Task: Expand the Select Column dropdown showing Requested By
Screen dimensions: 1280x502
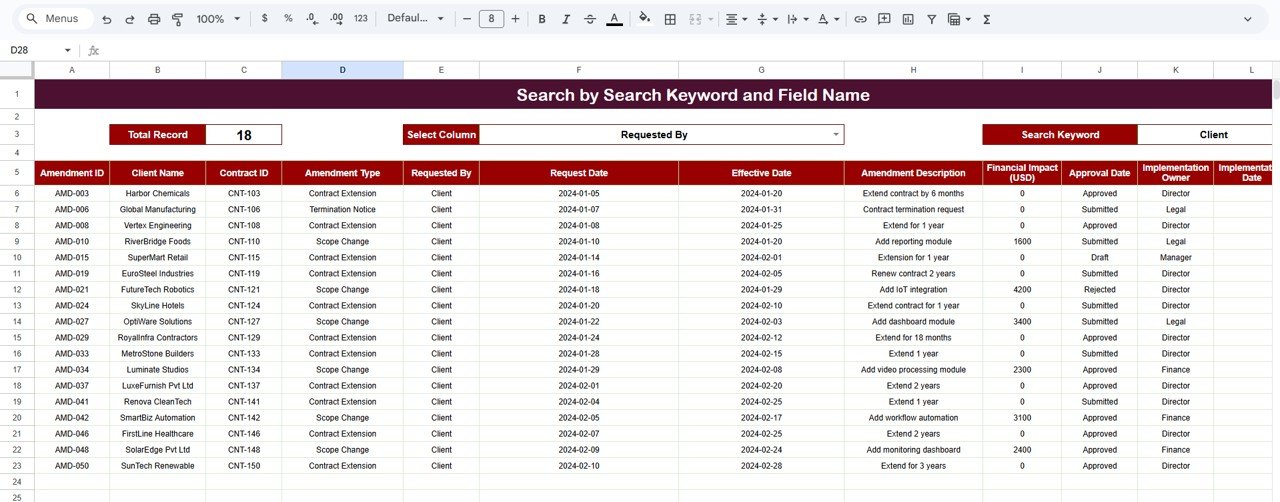Action: [836, 135]
